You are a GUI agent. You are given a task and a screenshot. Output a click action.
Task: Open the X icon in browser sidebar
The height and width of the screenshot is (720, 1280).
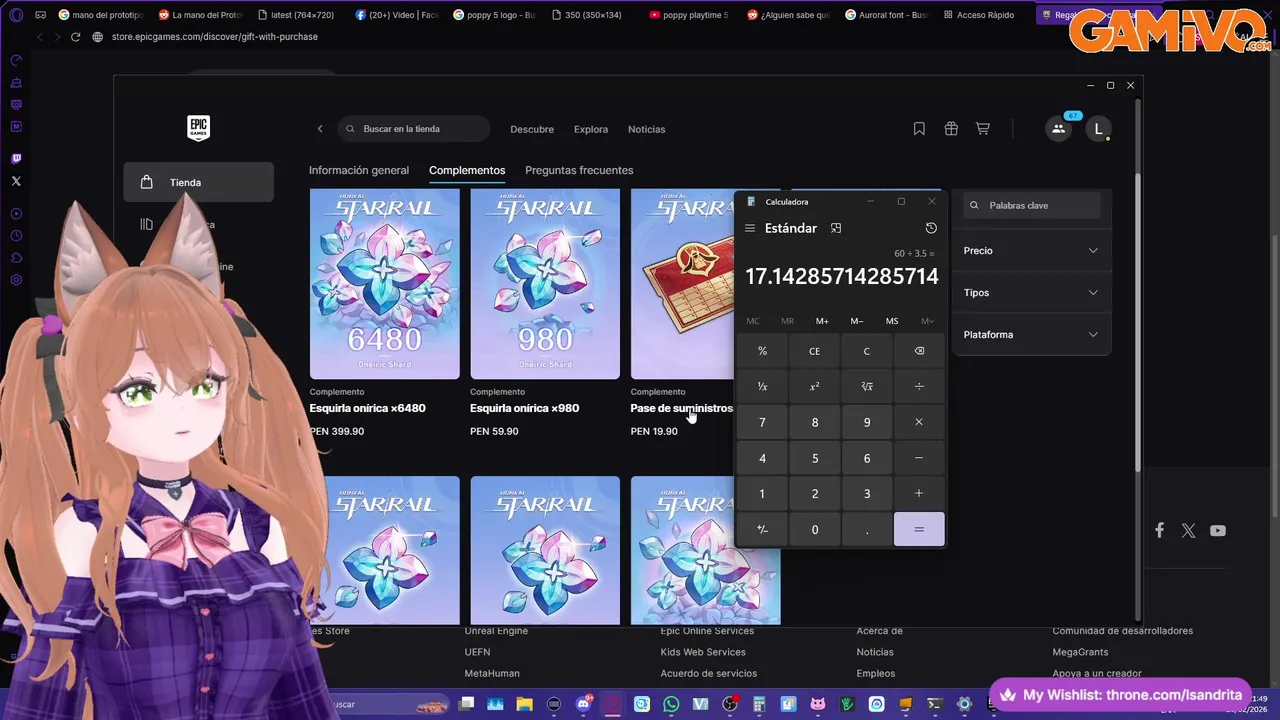16,181
